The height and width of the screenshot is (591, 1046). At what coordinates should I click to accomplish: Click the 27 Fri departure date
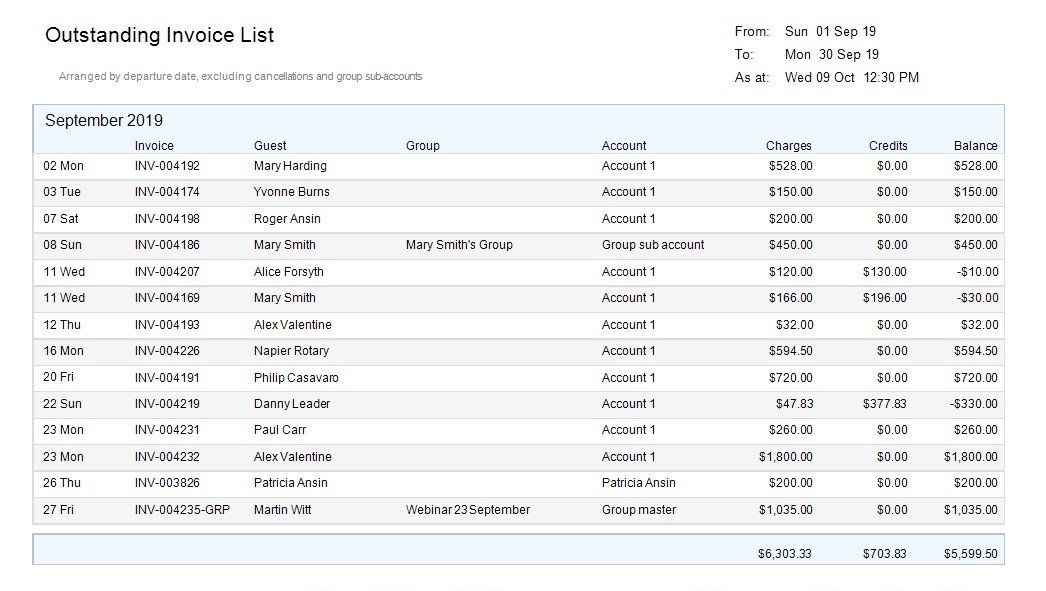pos(59,510)
